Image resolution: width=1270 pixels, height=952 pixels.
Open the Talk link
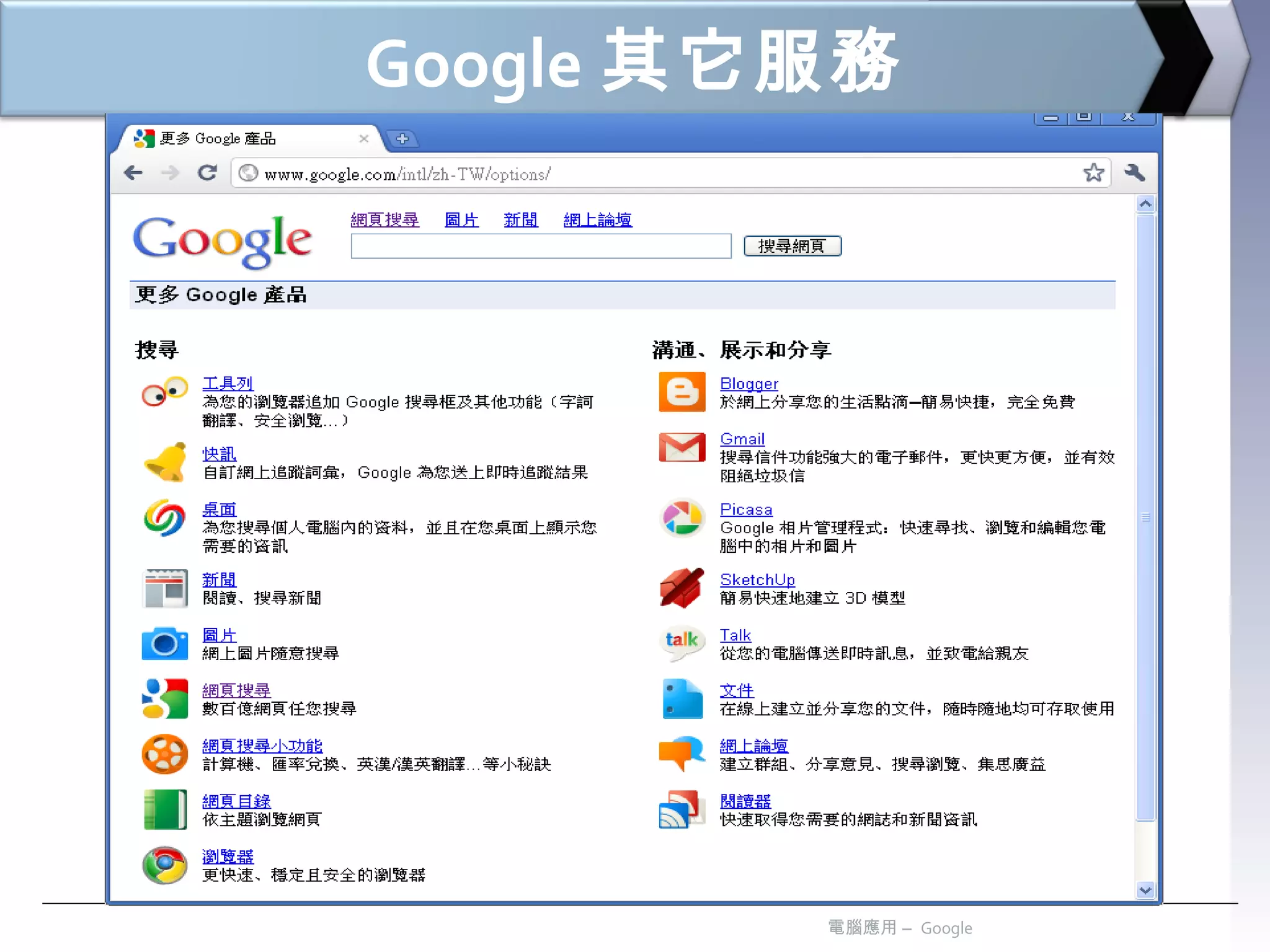click(x=735, y=635)
